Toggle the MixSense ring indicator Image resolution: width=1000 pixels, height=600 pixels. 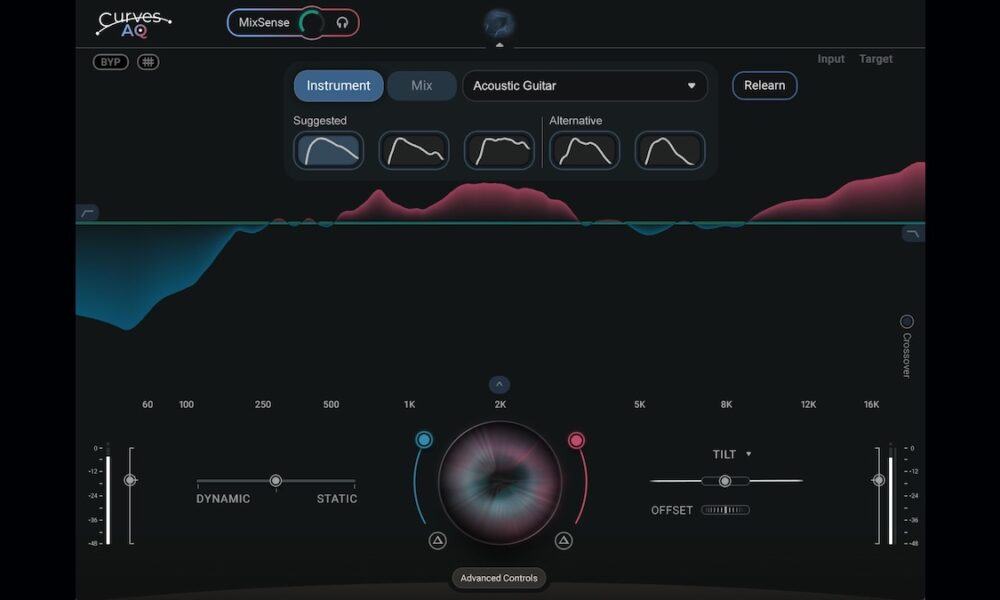pos(311,23)
